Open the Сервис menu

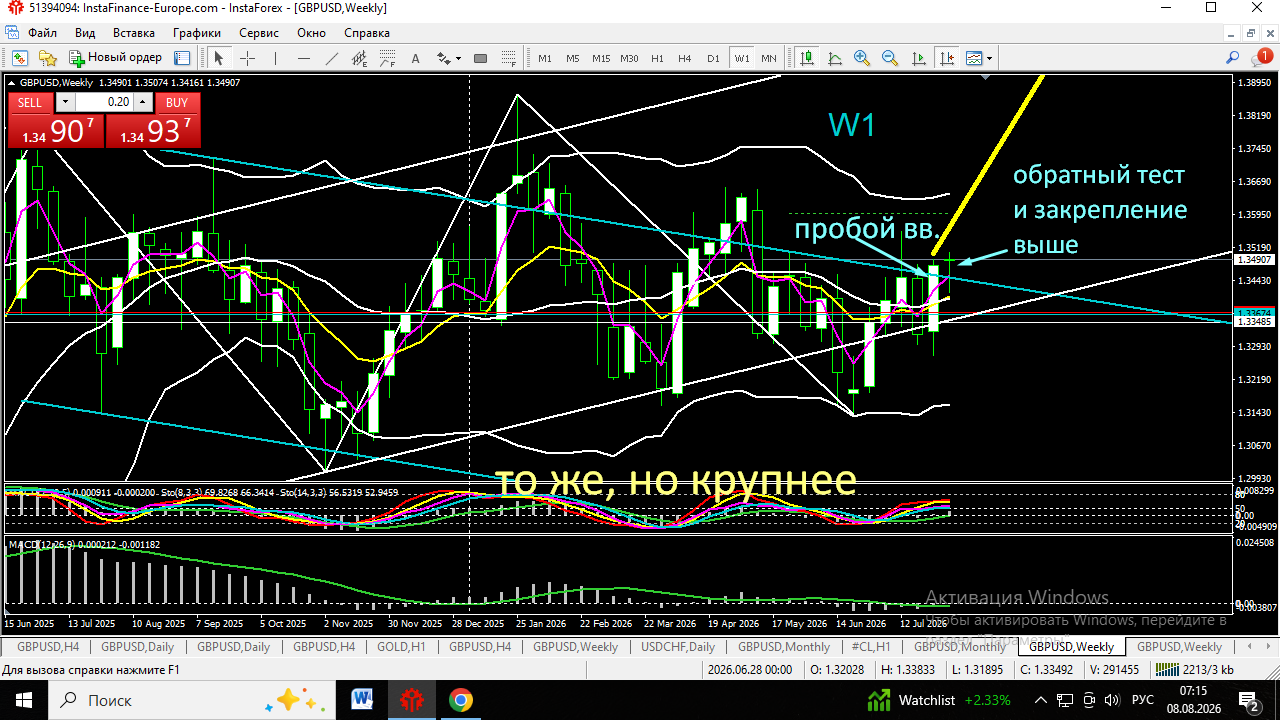pos(259,32)
